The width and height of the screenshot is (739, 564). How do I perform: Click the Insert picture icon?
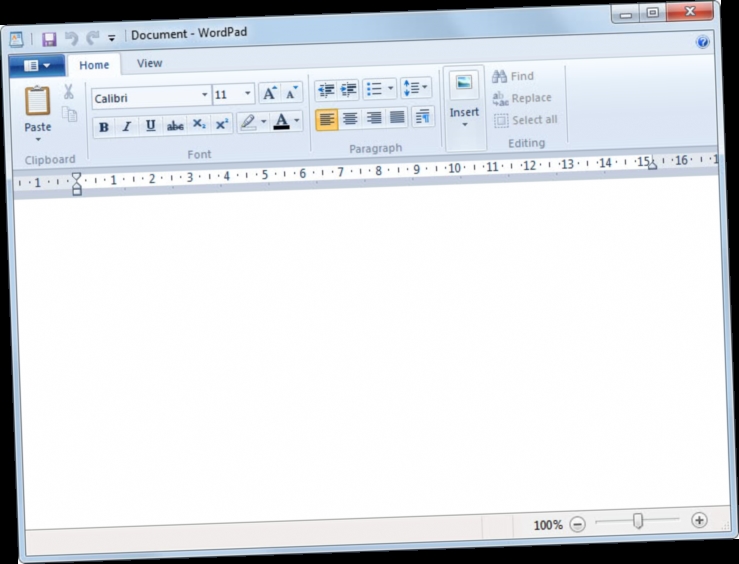point(464,83)
